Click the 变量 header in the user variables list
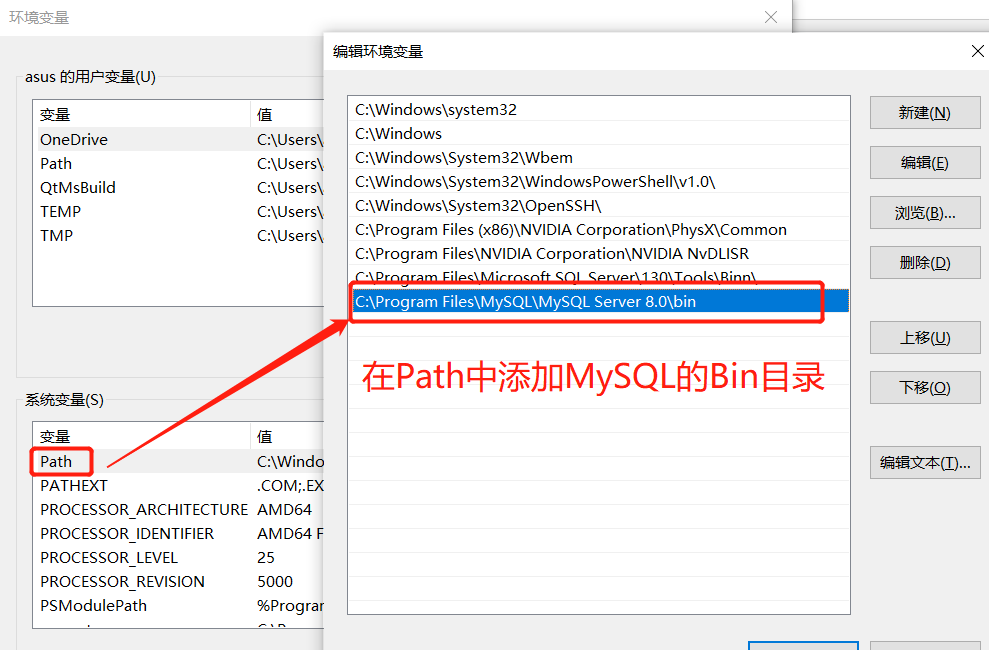Viewport: 989px width, 650px height. point(144,115)
